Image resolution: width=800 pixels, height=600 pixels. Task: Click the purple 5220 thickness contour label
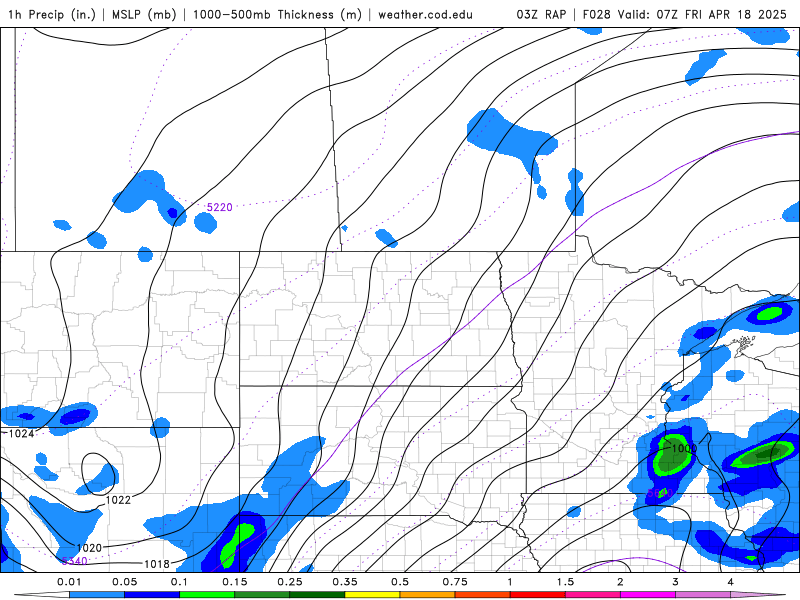[219, 207]
